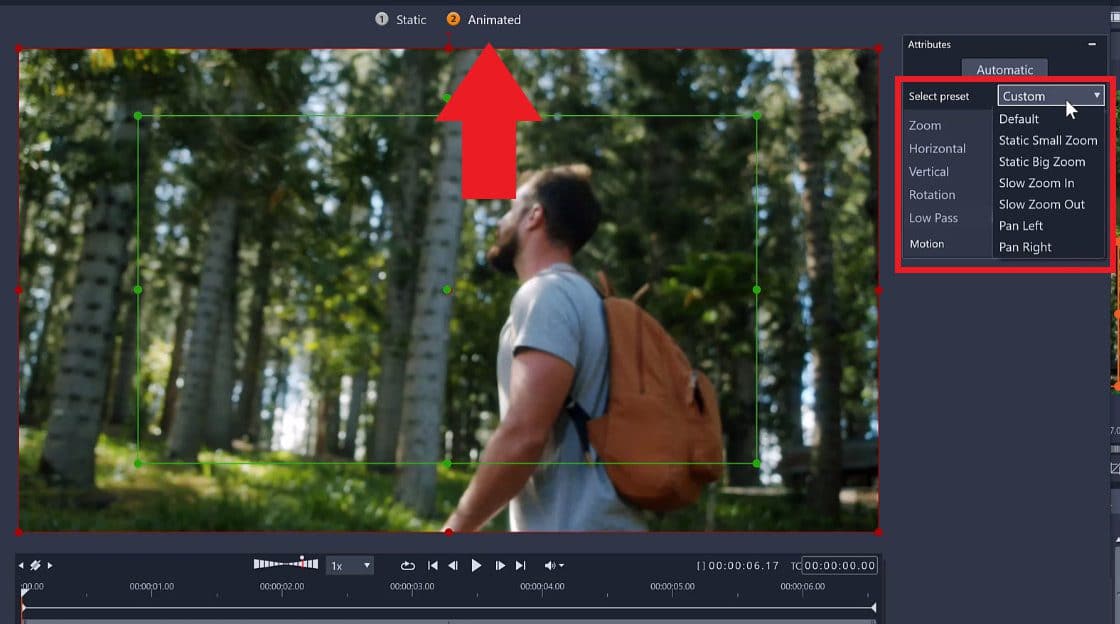Screen dimensions: 1120x624
Task: Play the video preview
Action: tap(477, 565)
